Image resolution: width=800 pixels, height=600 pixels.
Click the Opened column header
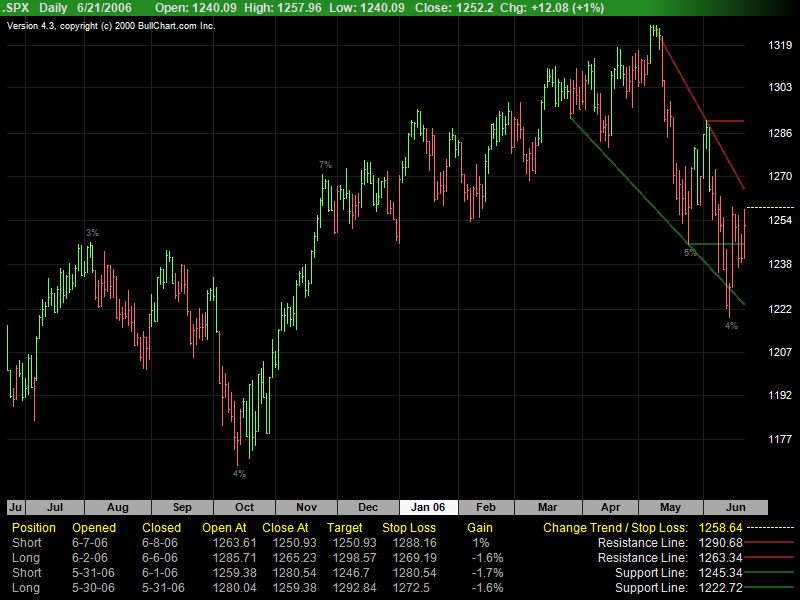[94, 528]
